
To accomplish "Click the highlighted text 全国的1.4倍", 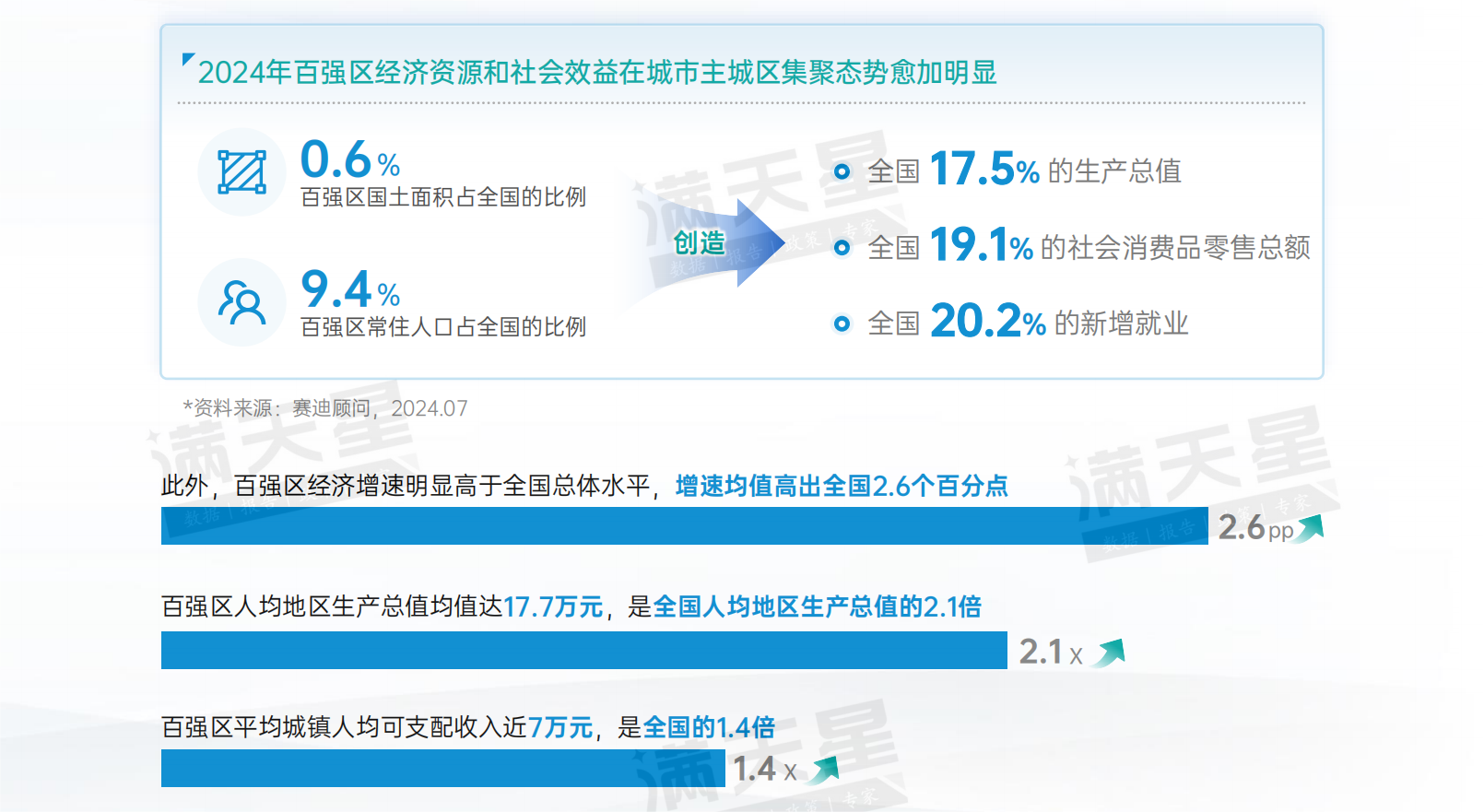I will click(709, 727).
